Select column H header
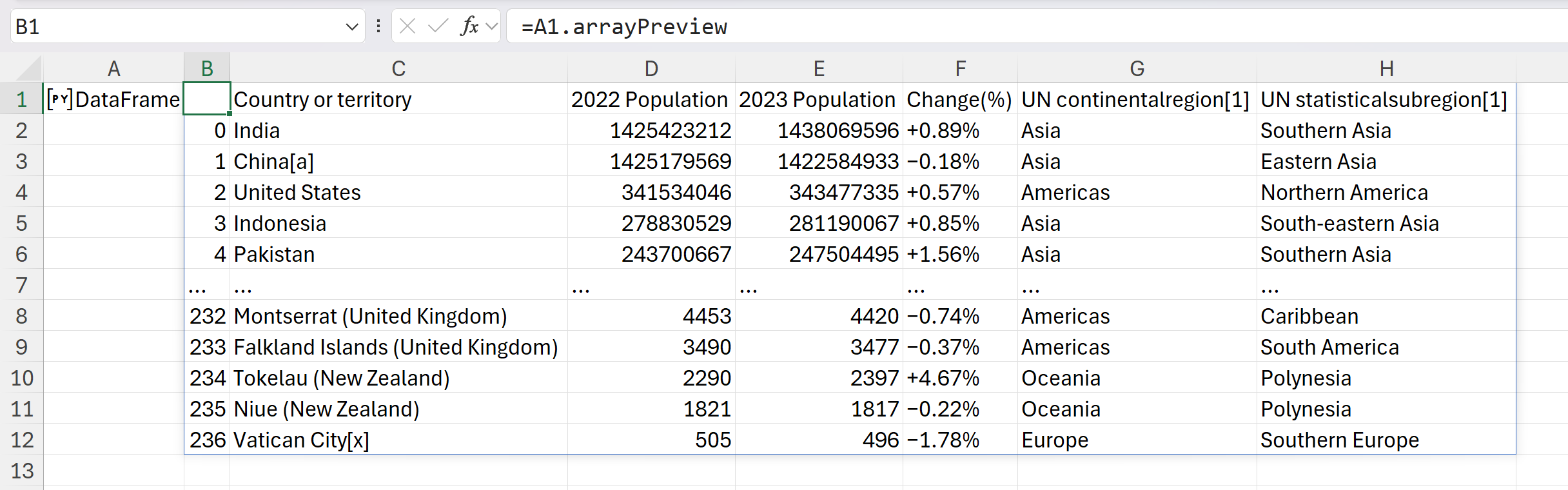 (x=1386, y=68)
